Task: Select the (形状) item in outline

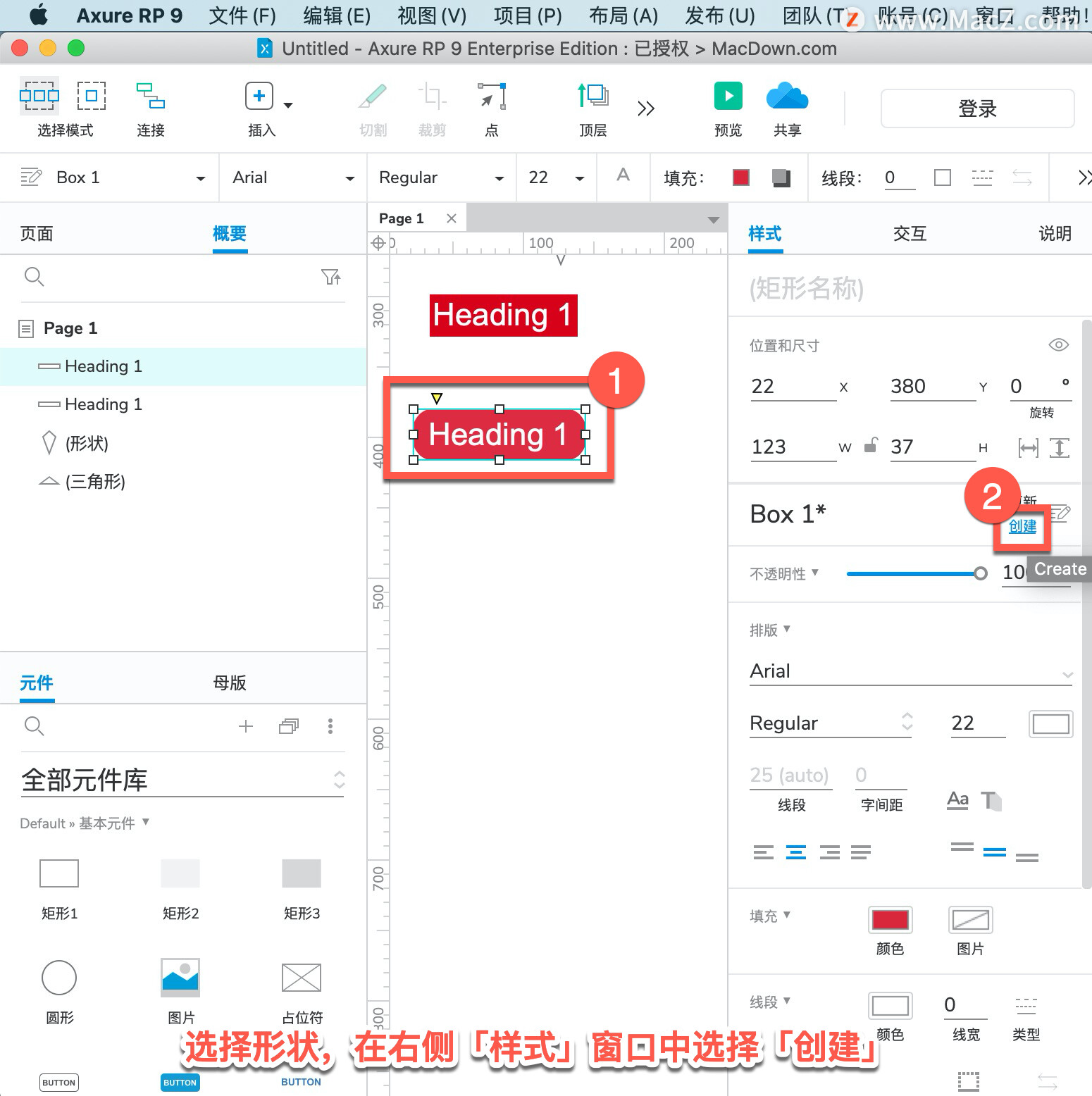Action: pyautogui.click(x=87, y=443)
